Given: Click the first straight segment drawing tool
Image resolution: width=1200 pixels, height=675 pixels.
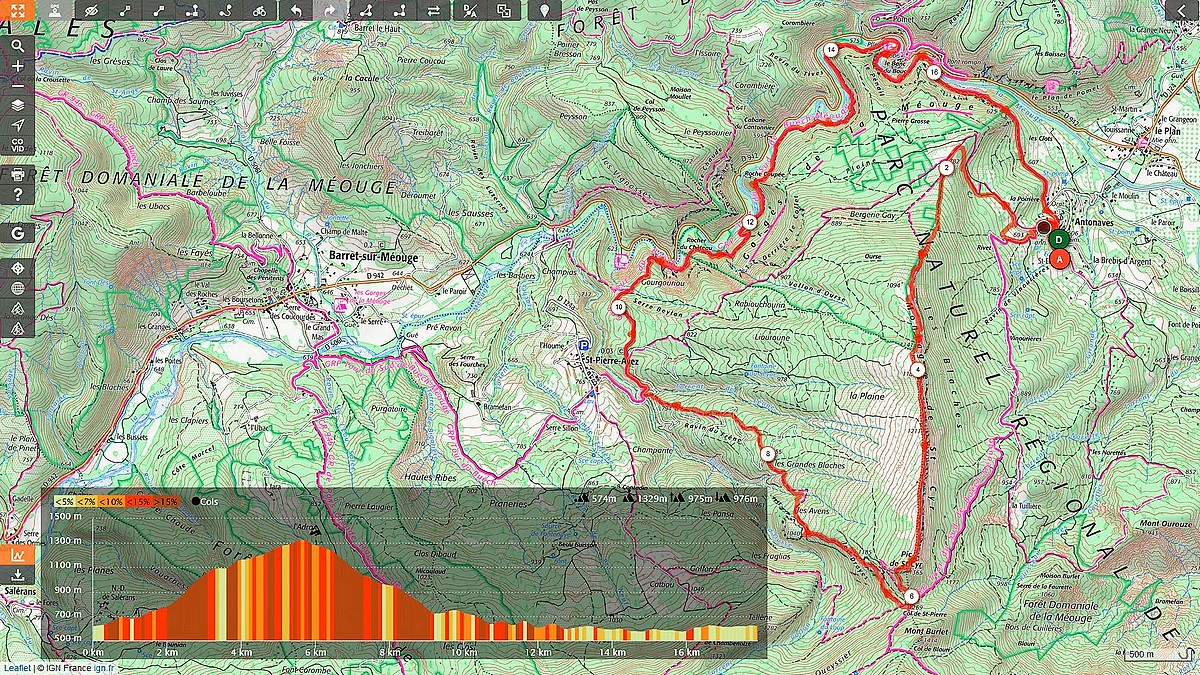Looking at the screenshot, I should pyautogui.click(x=124, y=11).
